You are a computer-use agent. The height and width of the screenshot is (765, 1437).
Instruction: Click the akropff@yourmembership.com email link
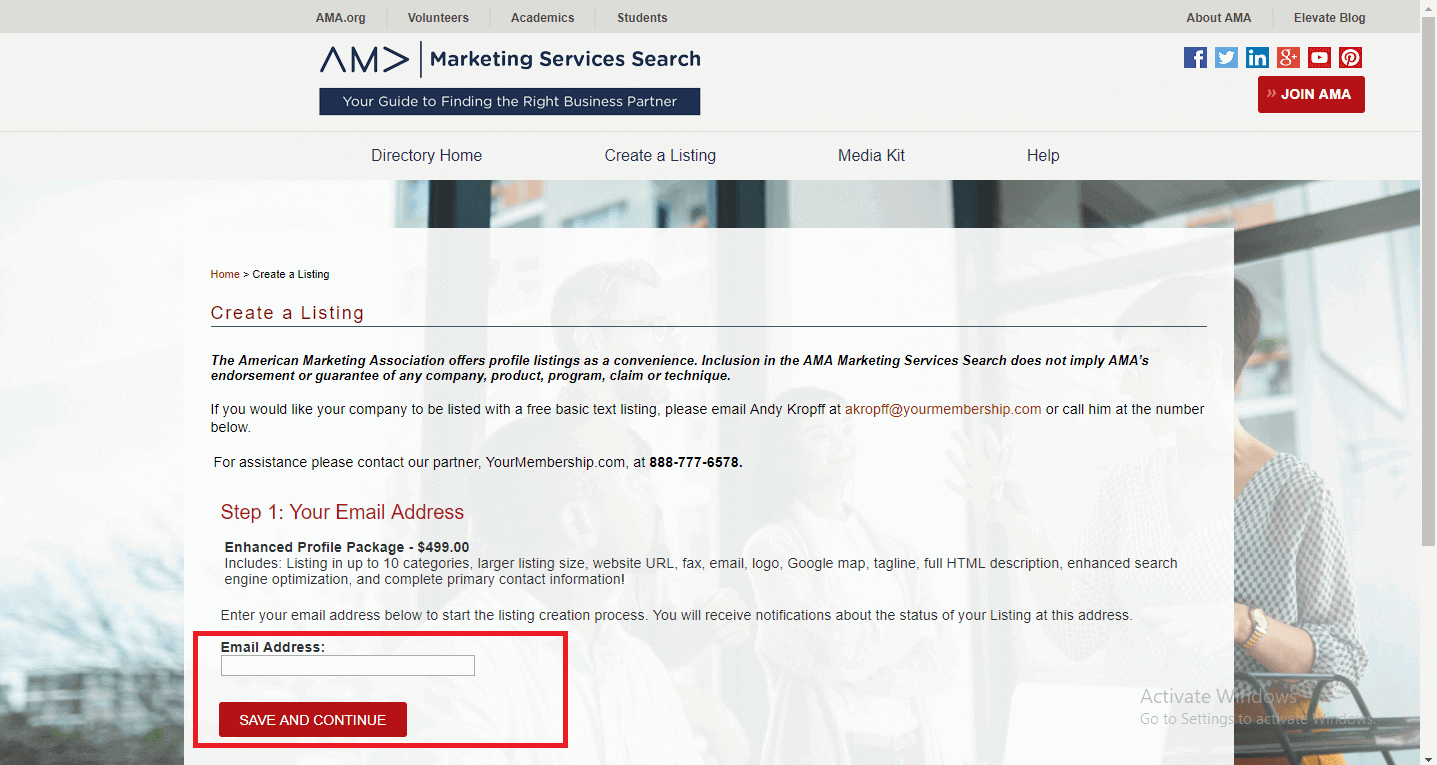point(943,409)
